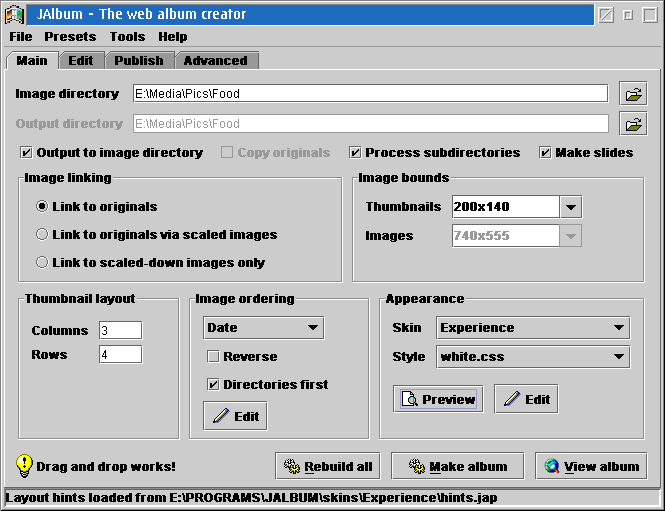Open Images size dropdown arrow
The width and height of the screenshot is (665, 511).
[571, 236]
